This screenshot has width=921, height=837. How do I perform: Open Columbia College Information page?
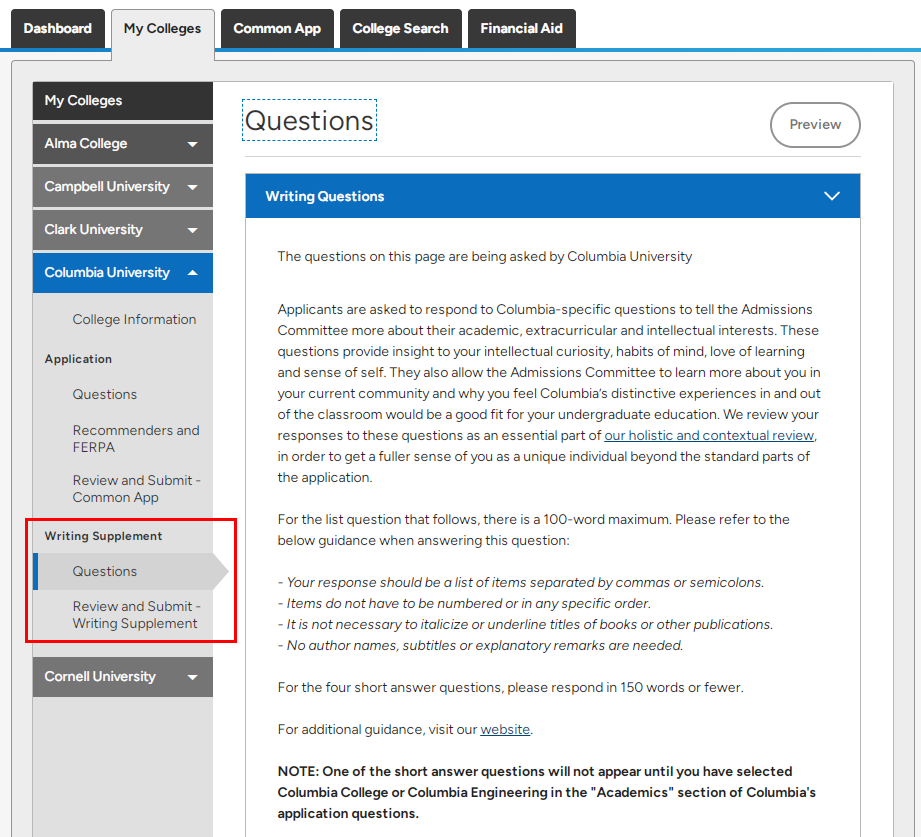(x=134, y=319)
